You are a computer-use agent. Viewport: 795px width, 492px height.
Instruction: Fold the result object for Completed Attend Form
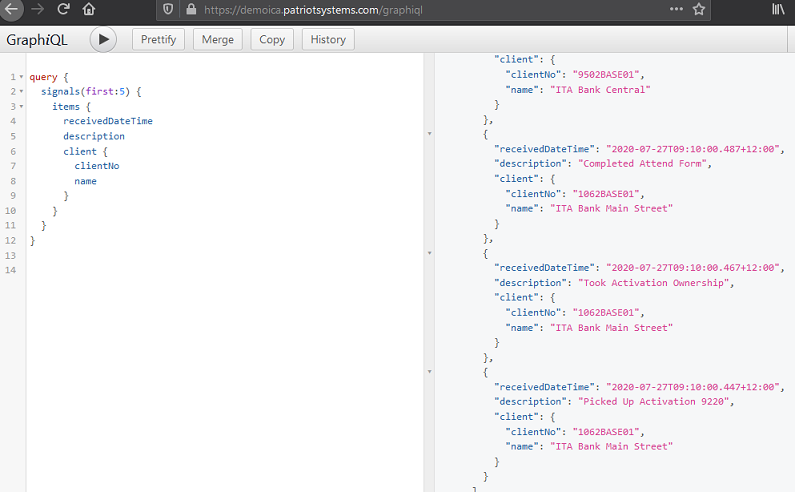(x=429, y=134)
